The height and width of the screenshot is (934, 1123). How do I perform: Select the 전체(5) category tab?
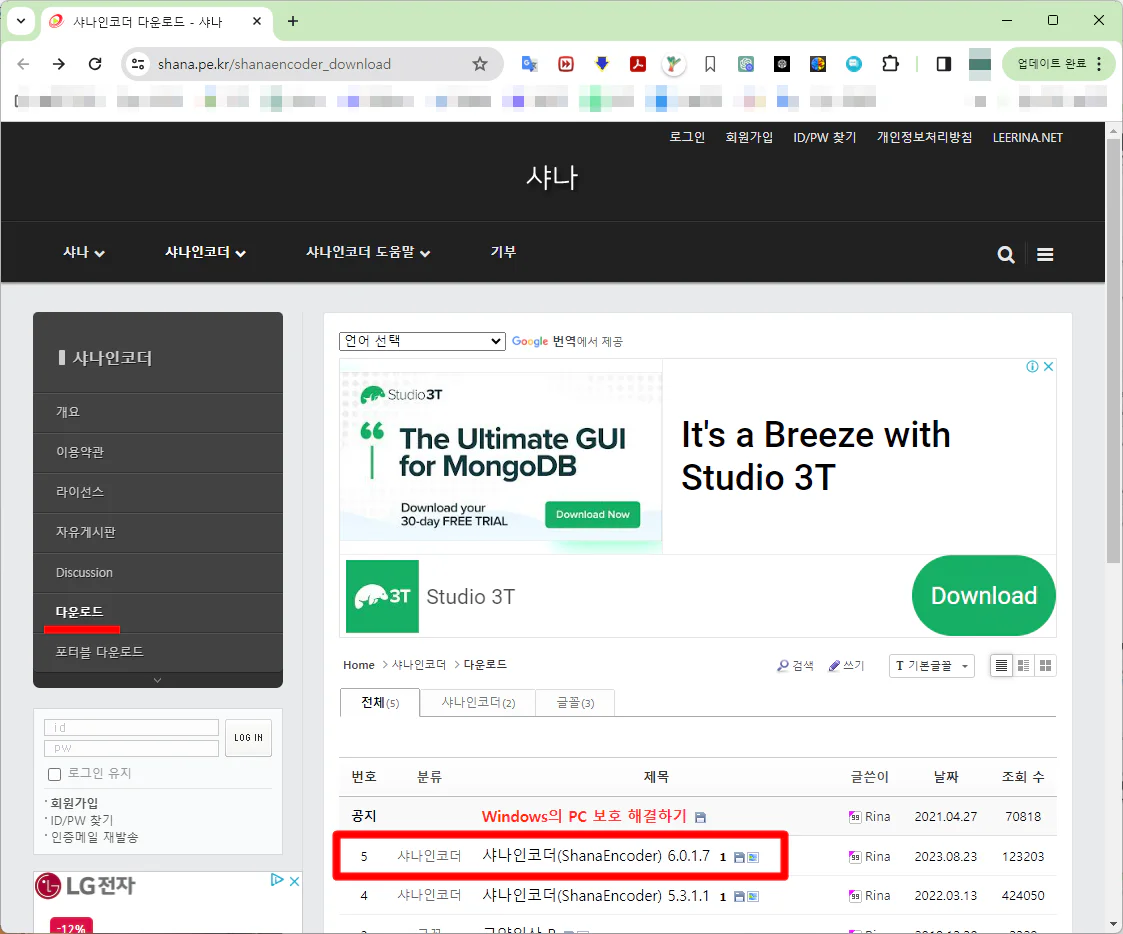point(380,703)
